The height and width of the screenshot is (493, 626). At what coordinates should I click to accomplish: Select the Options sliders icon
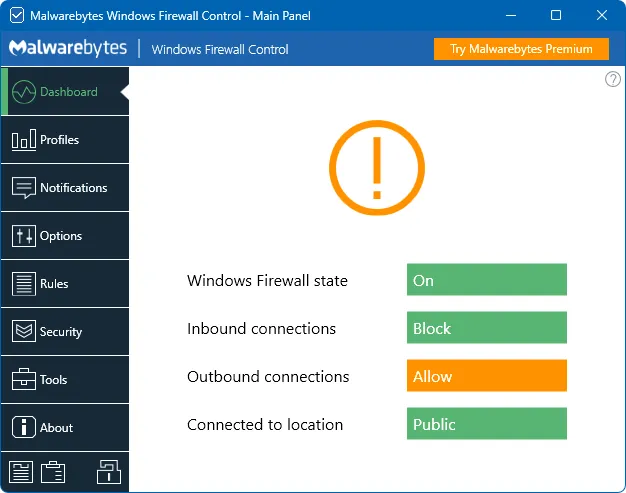click(x=24, y=236)
